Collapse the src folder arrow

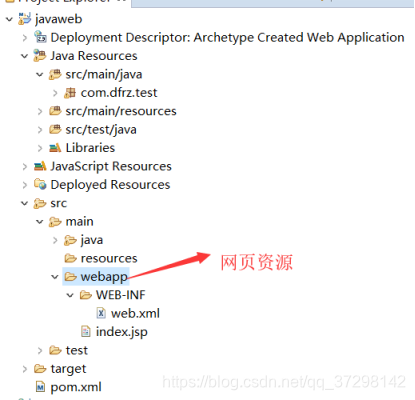click(24, 203)
